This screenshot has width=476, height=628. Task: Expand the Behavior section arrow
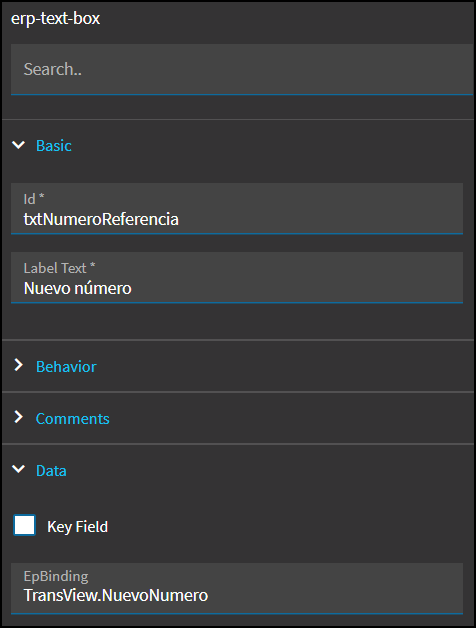click(x=18, y=365)
